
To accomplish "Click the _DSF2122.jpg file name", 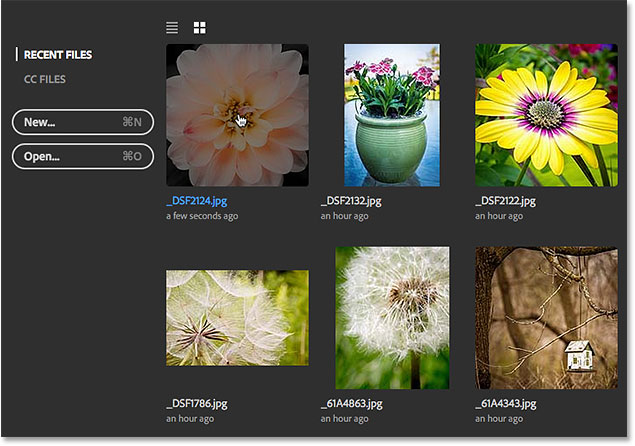I will [x=505, y=201].
